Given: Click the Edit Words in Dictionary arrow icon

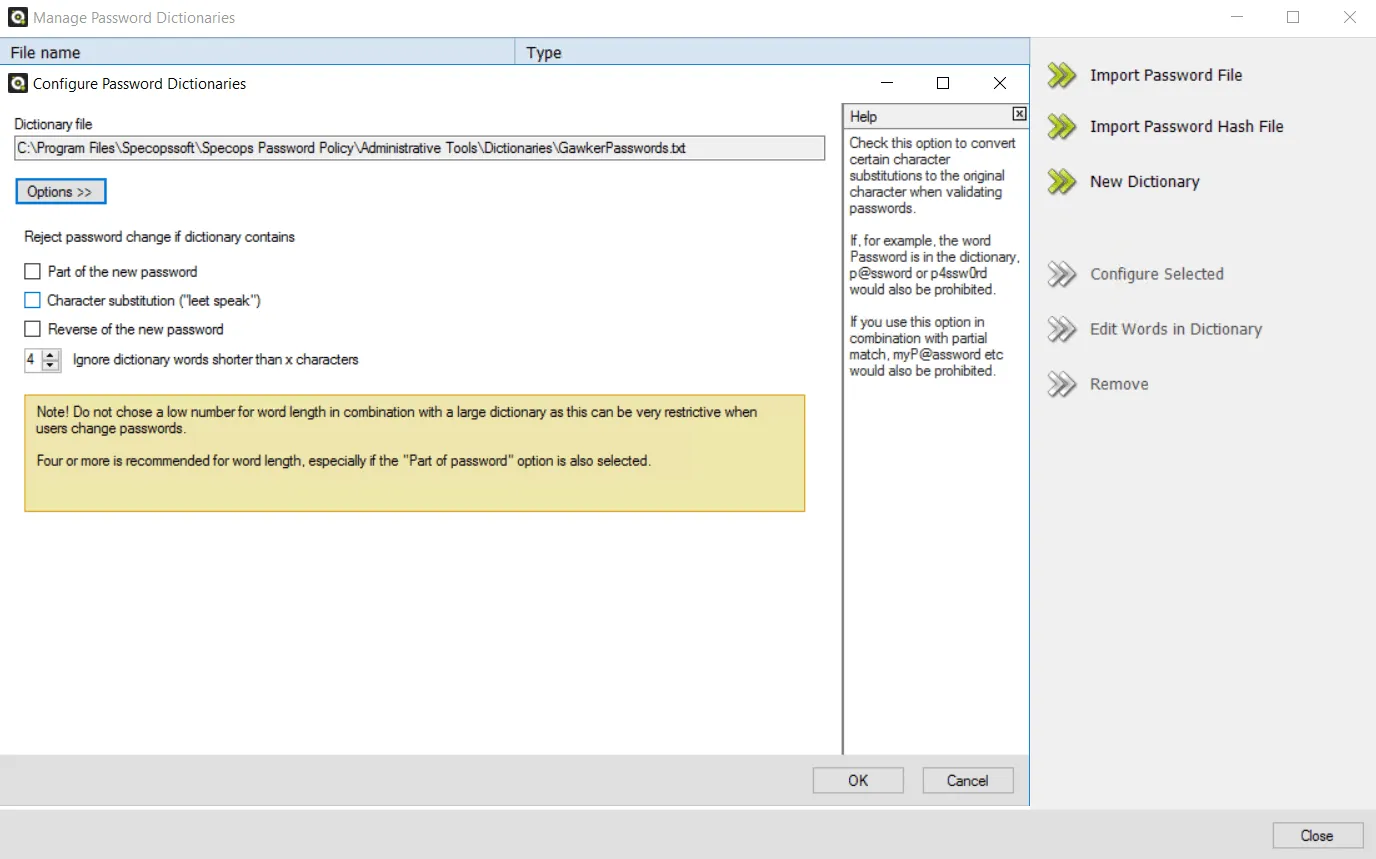Looking at the screenshot, I should (1061, 329).
